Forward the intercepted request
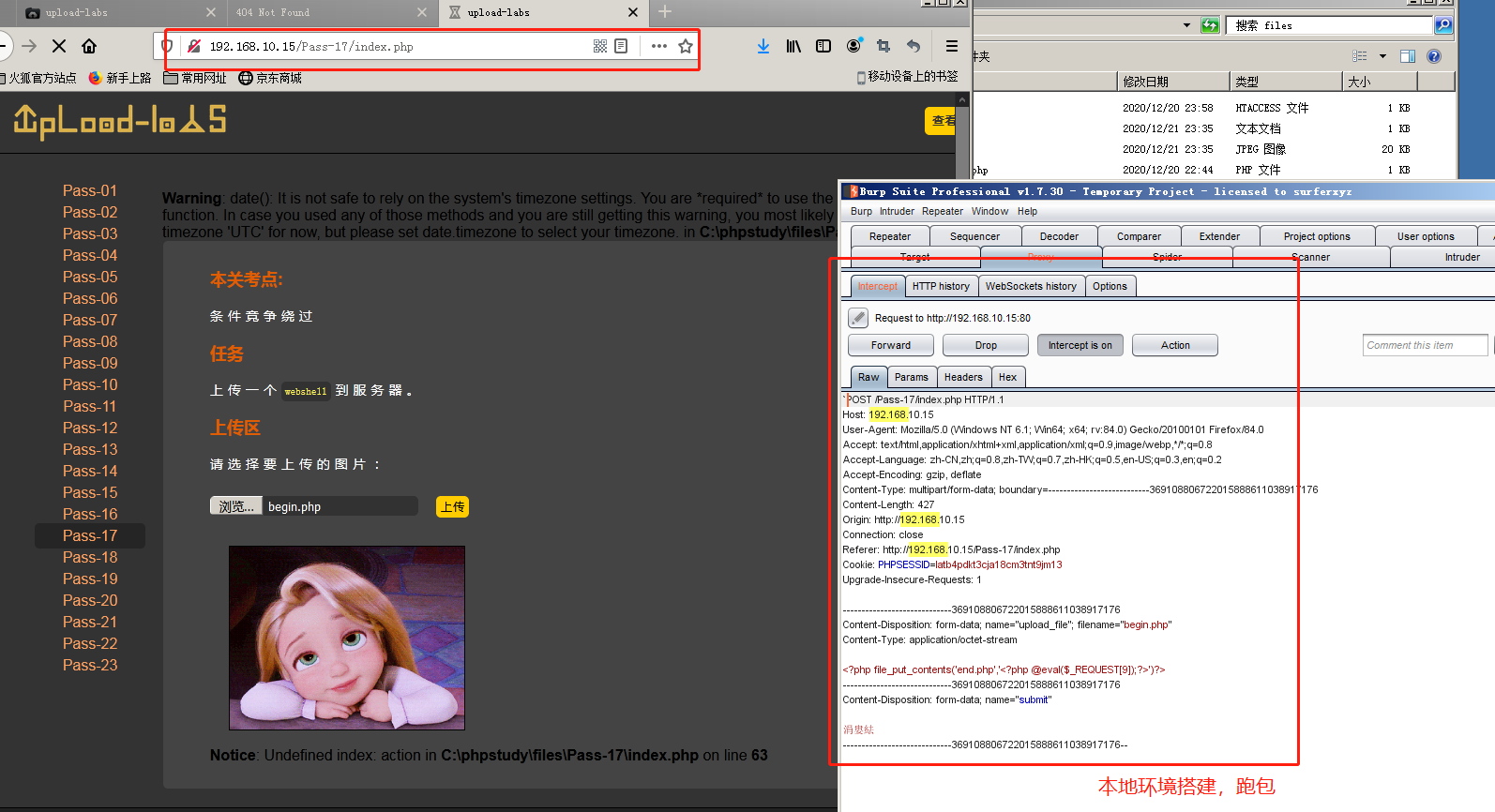The height and width of the screenshot is (812, 1495). tap(891, 345)
